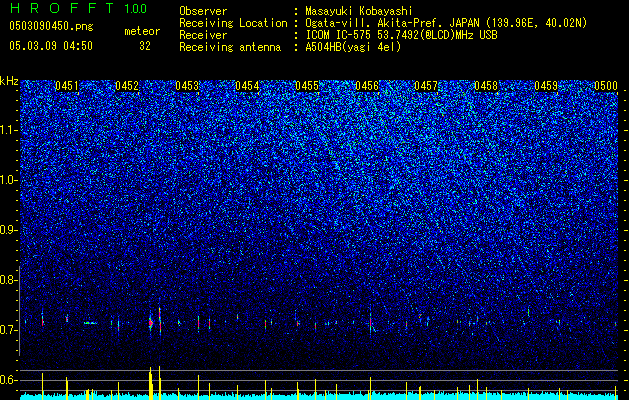Click the 0452 time marker

point(127,86)
